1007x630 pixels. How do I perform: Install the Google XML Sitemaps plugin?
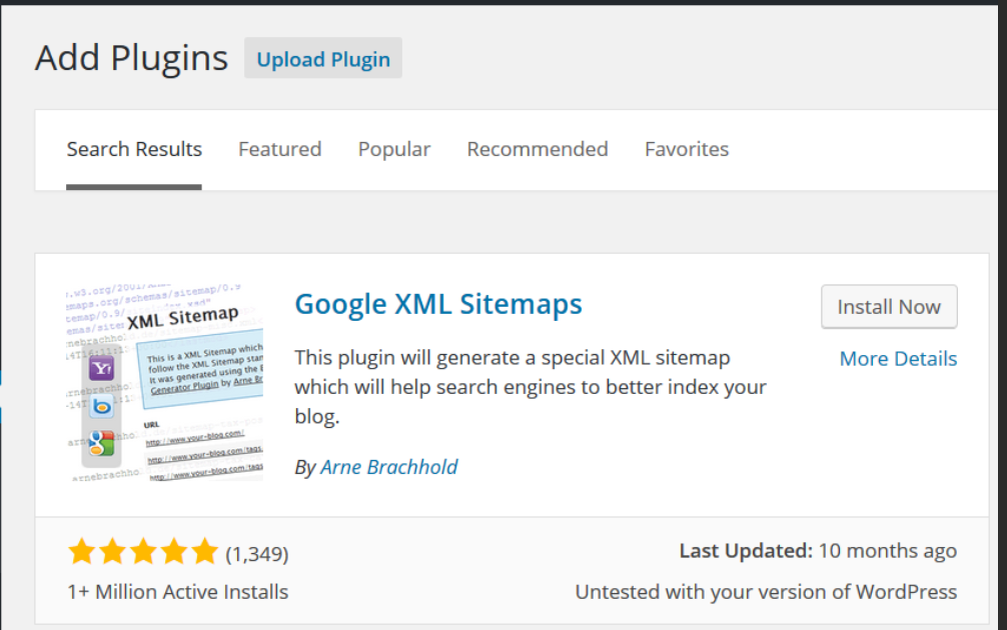889,307
